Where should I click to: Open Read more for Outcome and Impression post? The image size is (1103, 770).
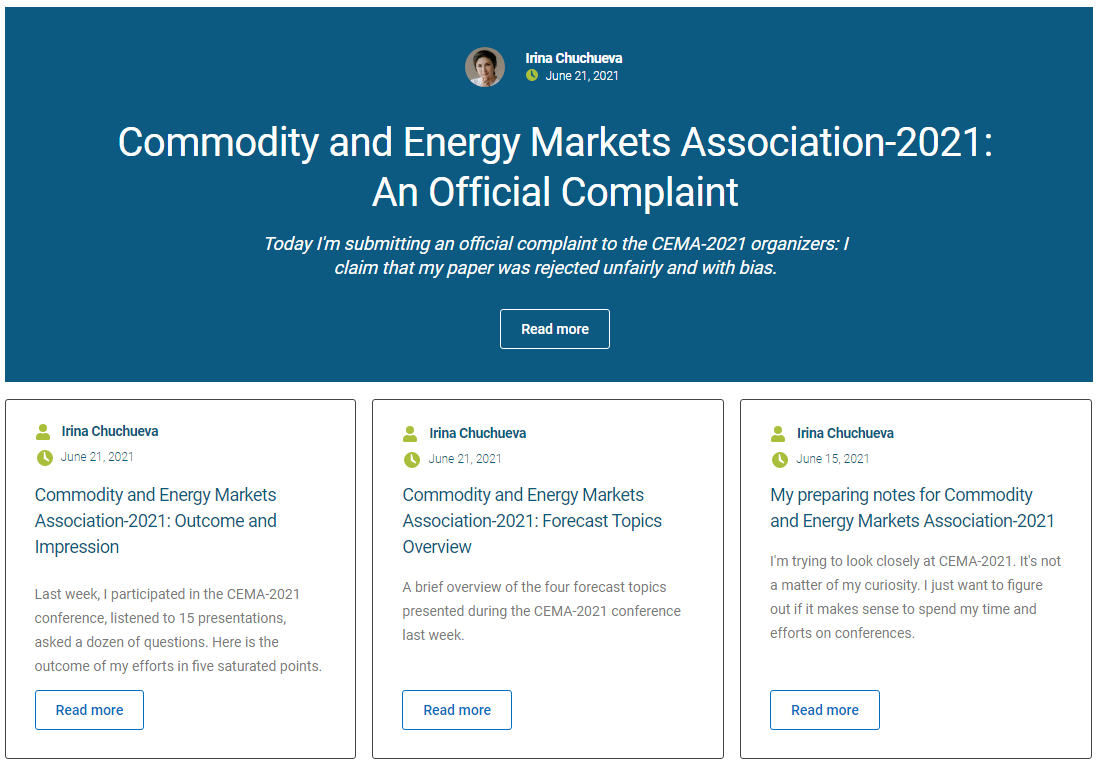(89, 710)
